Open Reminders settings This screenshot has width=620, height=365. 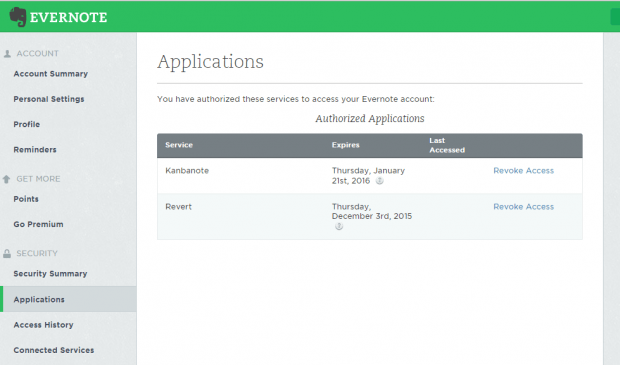[35, 149]
